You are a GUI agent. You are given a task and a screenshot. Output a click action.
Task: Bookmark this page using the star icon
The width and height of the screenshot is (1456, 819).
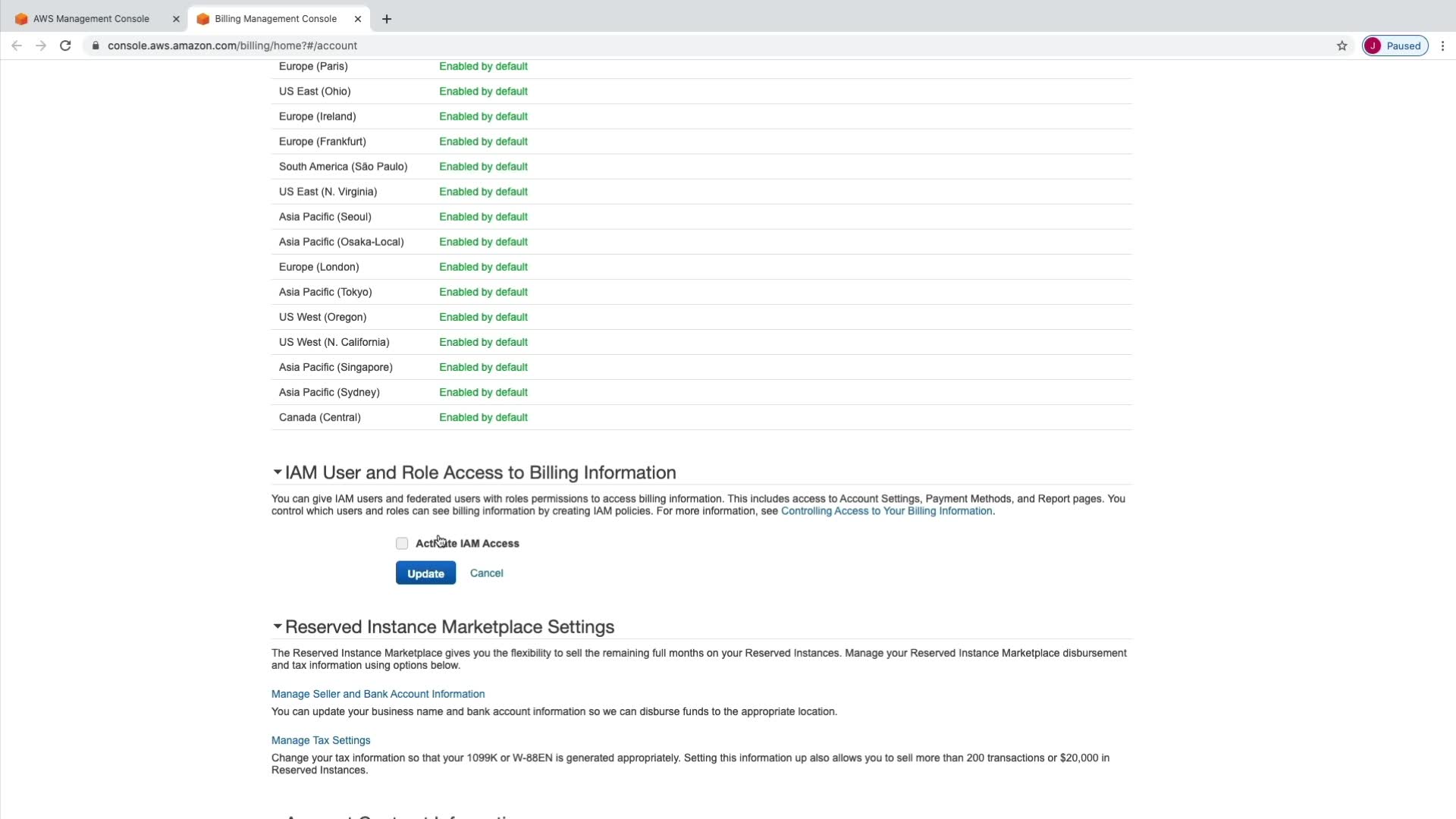pos(1341,45)
